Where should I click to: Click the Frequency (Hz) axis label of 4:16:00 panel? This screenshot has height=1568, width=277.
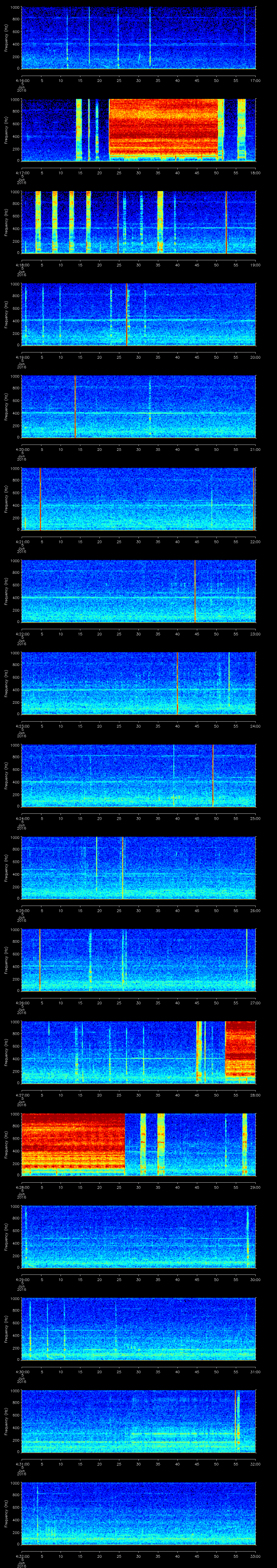click(x=6, y=38)
